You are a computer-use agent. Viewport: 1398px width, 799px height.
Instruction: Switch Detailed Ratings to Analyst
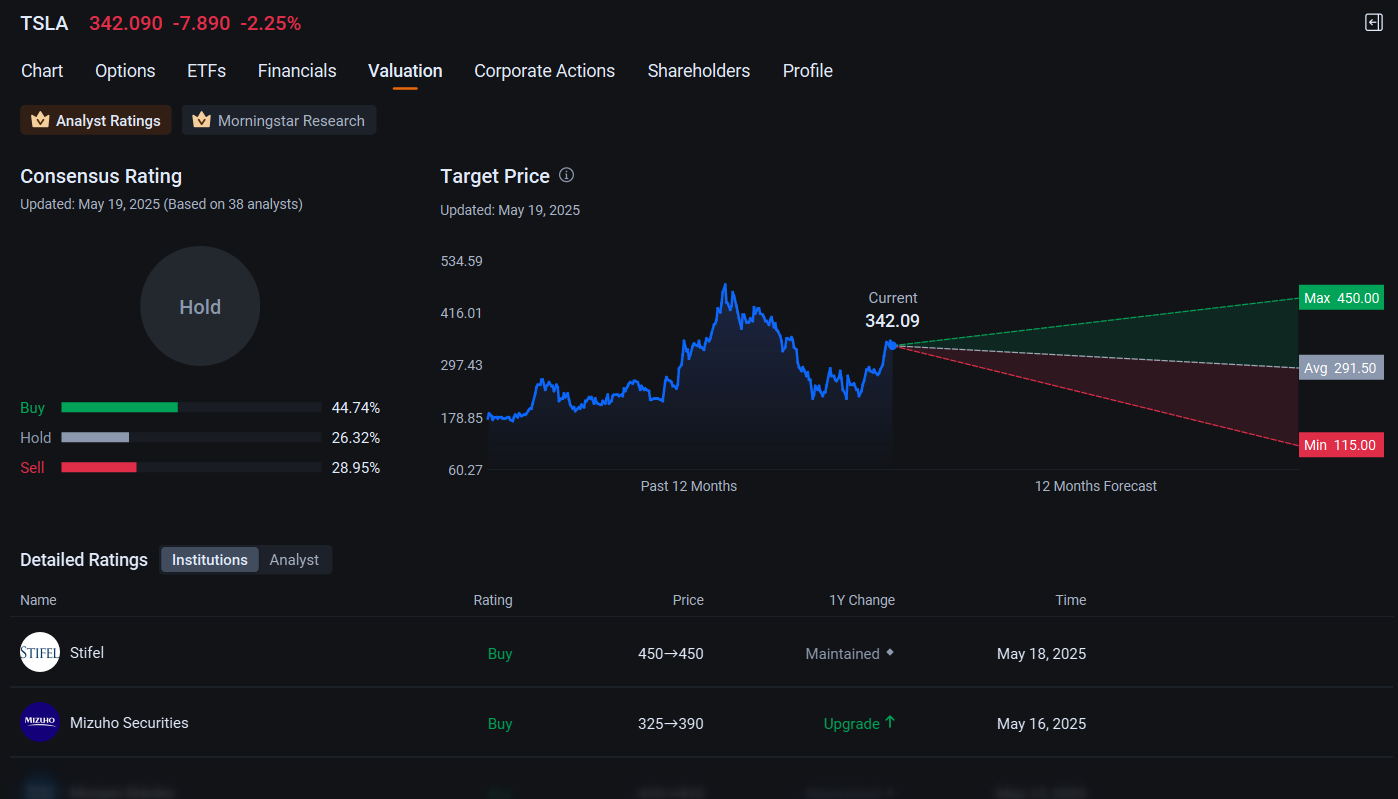(294, 560)
